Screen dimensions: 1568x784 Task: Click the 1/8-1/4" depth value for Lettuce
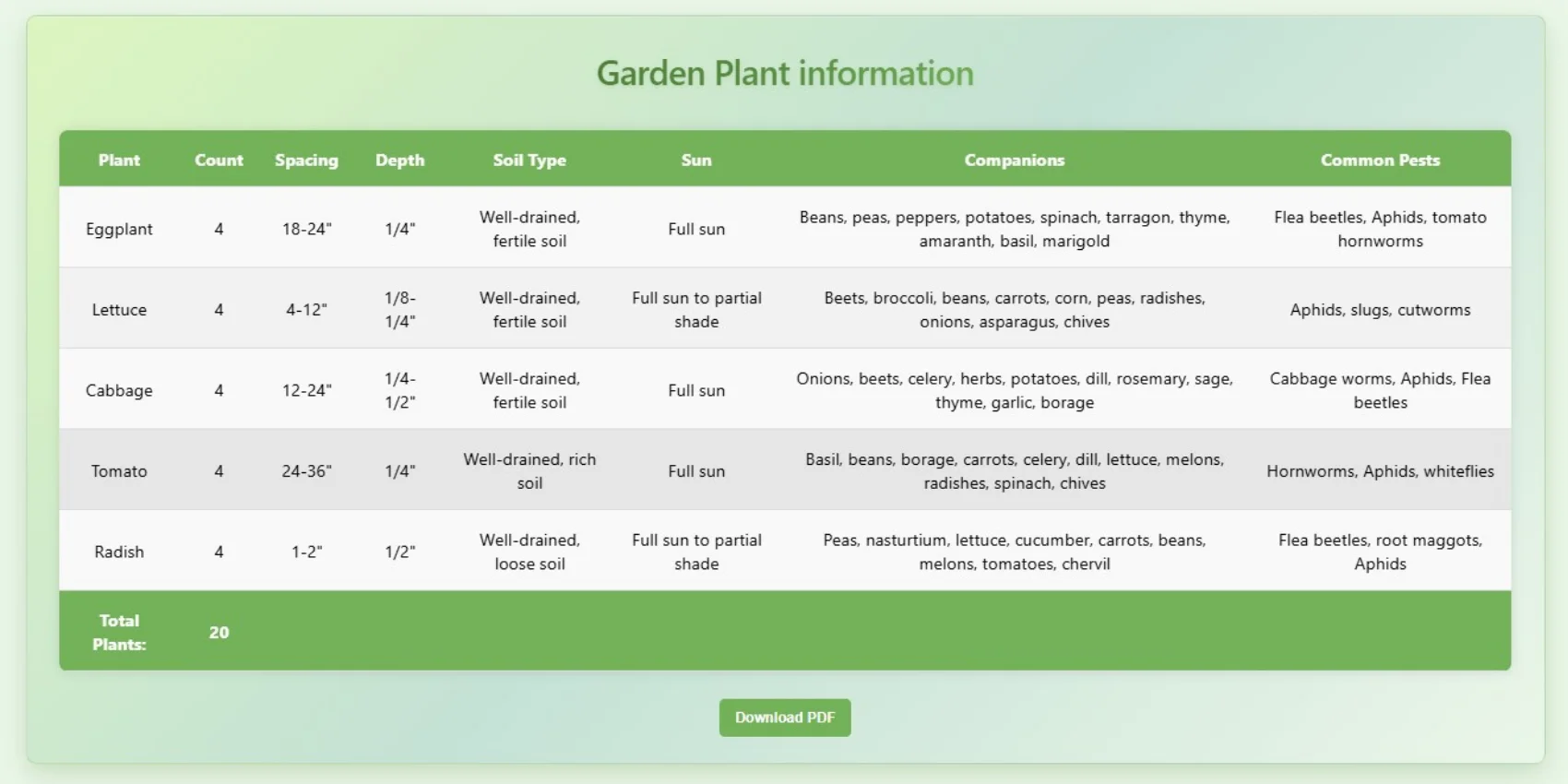[399, 310]
